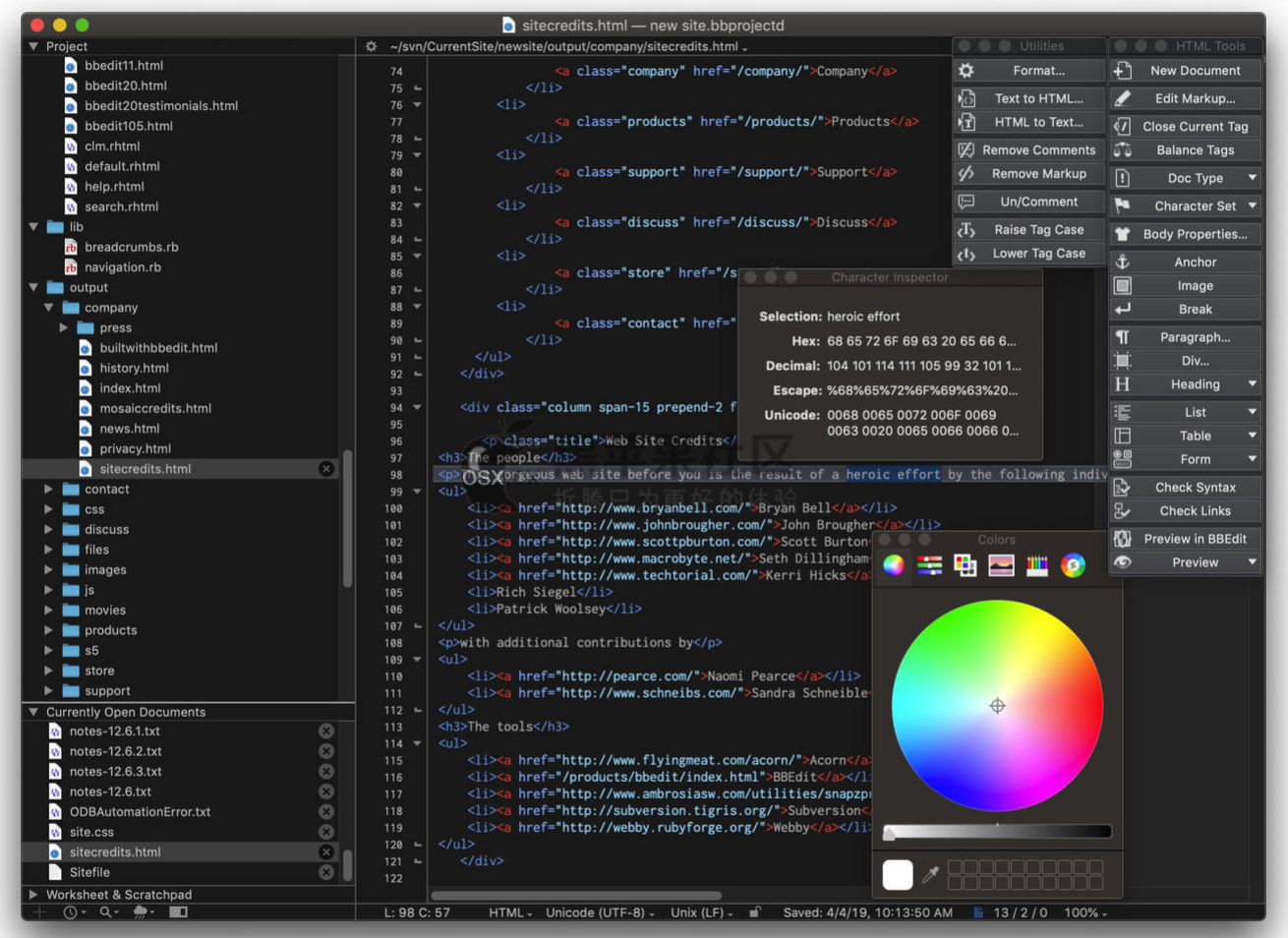This screenshot has width=1288, height=938.
Task: Click the Un/Comment speech bubble icon
Action: [966, 202]
